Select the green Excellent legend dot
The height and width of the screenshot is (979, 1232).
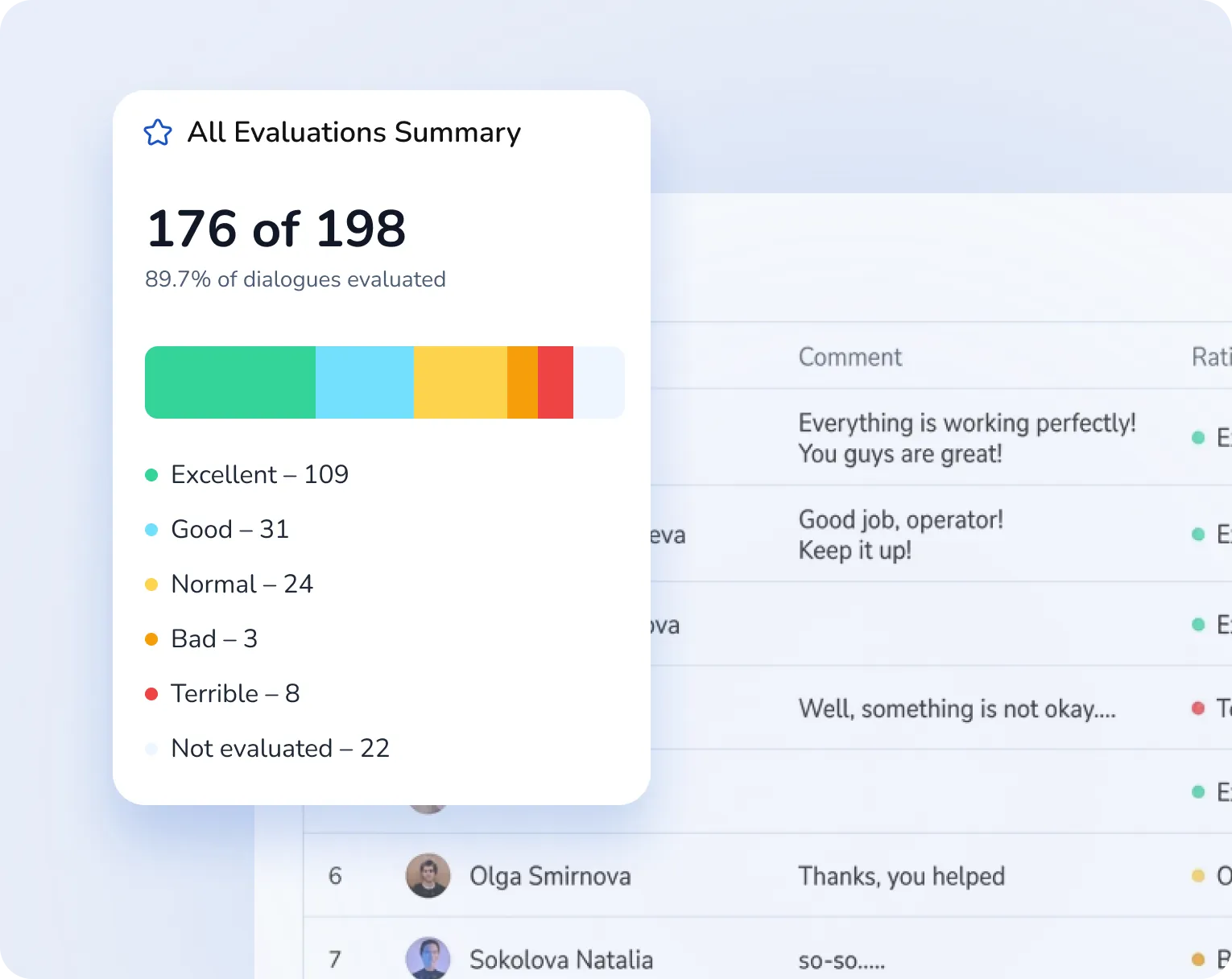pyautogui.click(x=152, y=475)
